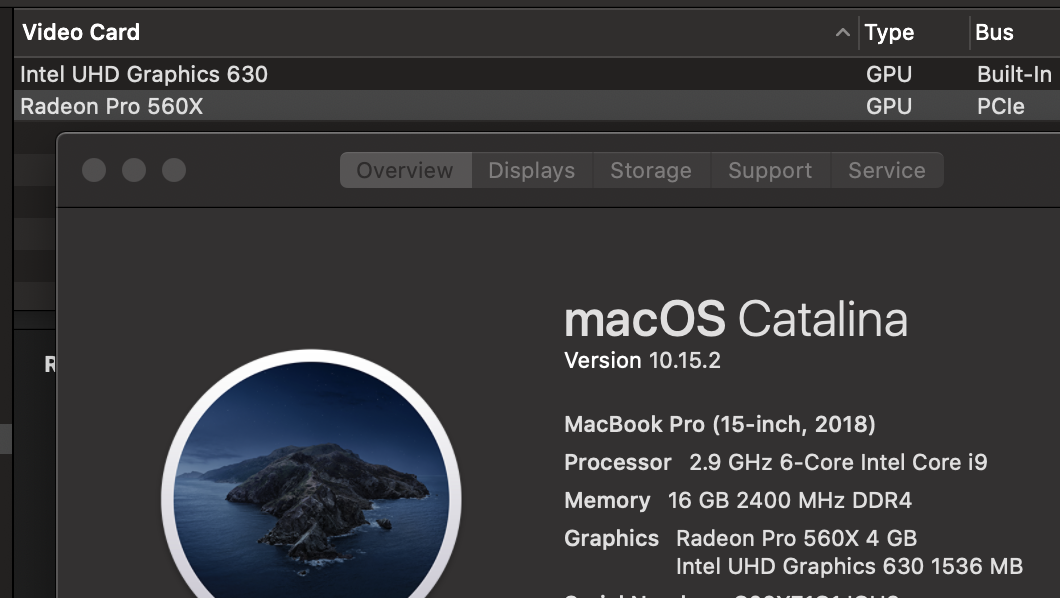
Task: Zoom the About This Mac window
Action: click(x=174, y=170)
